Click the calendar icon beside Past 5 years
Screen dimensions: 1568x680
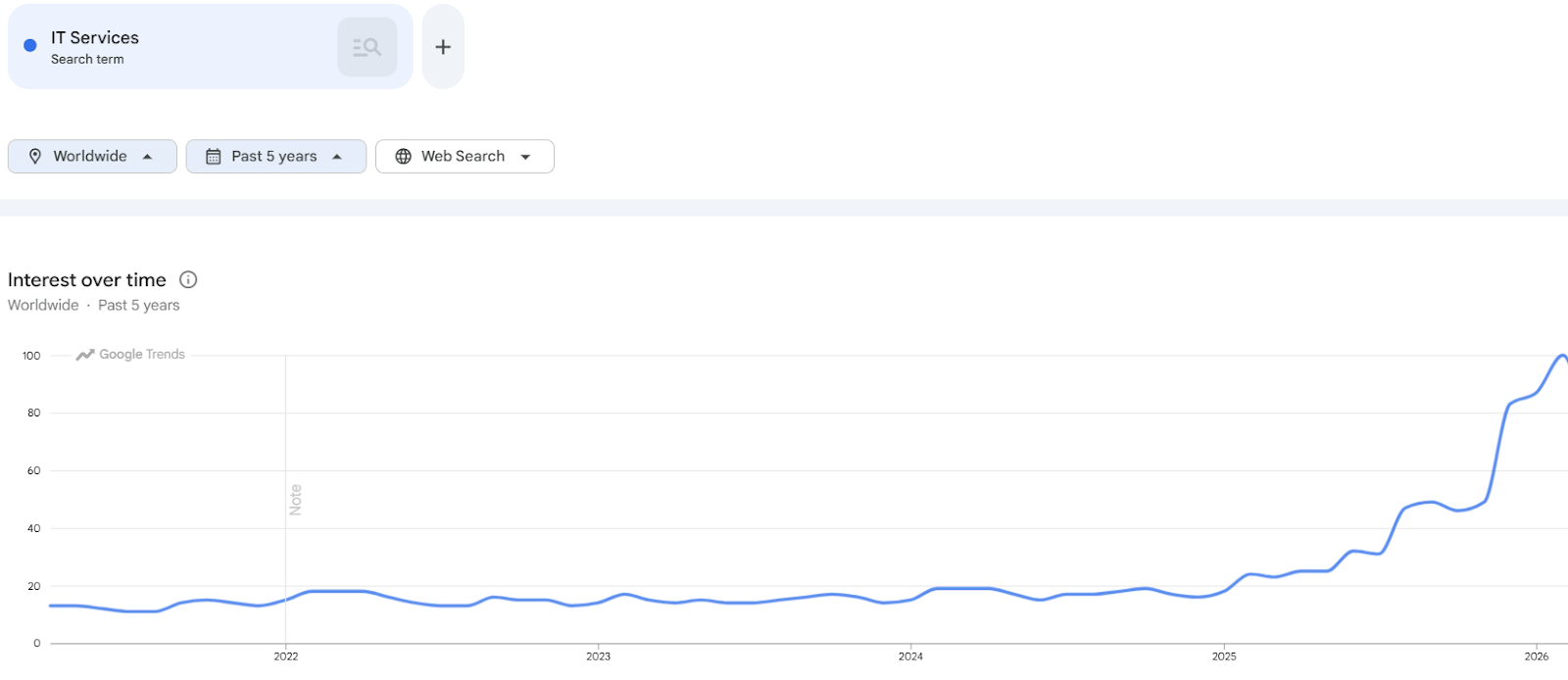pos(213,157)
